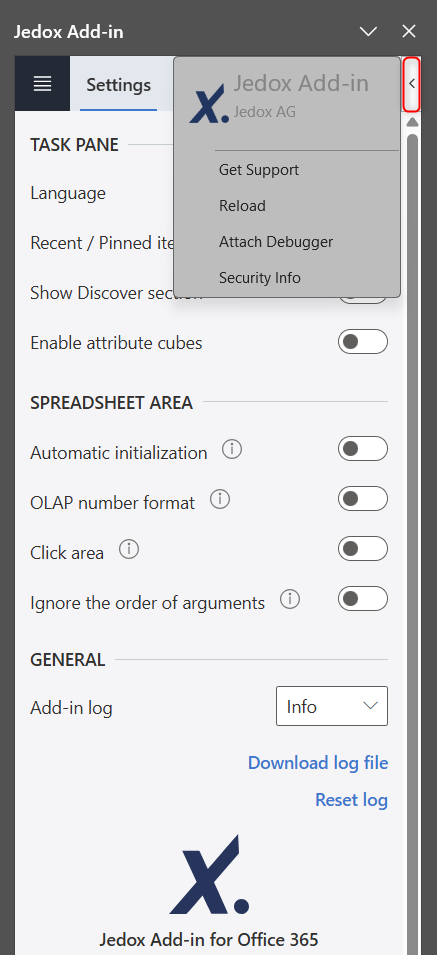The image size is (437, 955).
Task: Click the Reset log link
Action: pyautogui.click(x=351, y=799)
